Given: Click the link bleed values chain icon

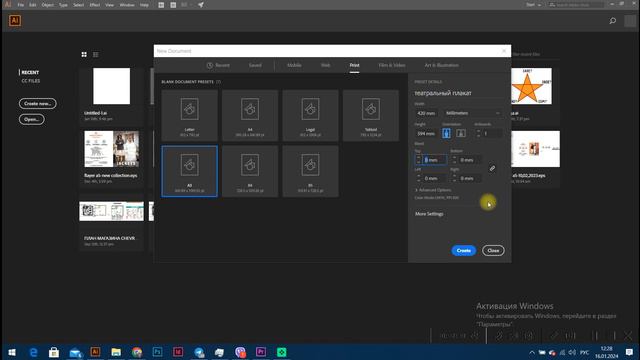Looking at the screenshot, I should pos(492,168).
